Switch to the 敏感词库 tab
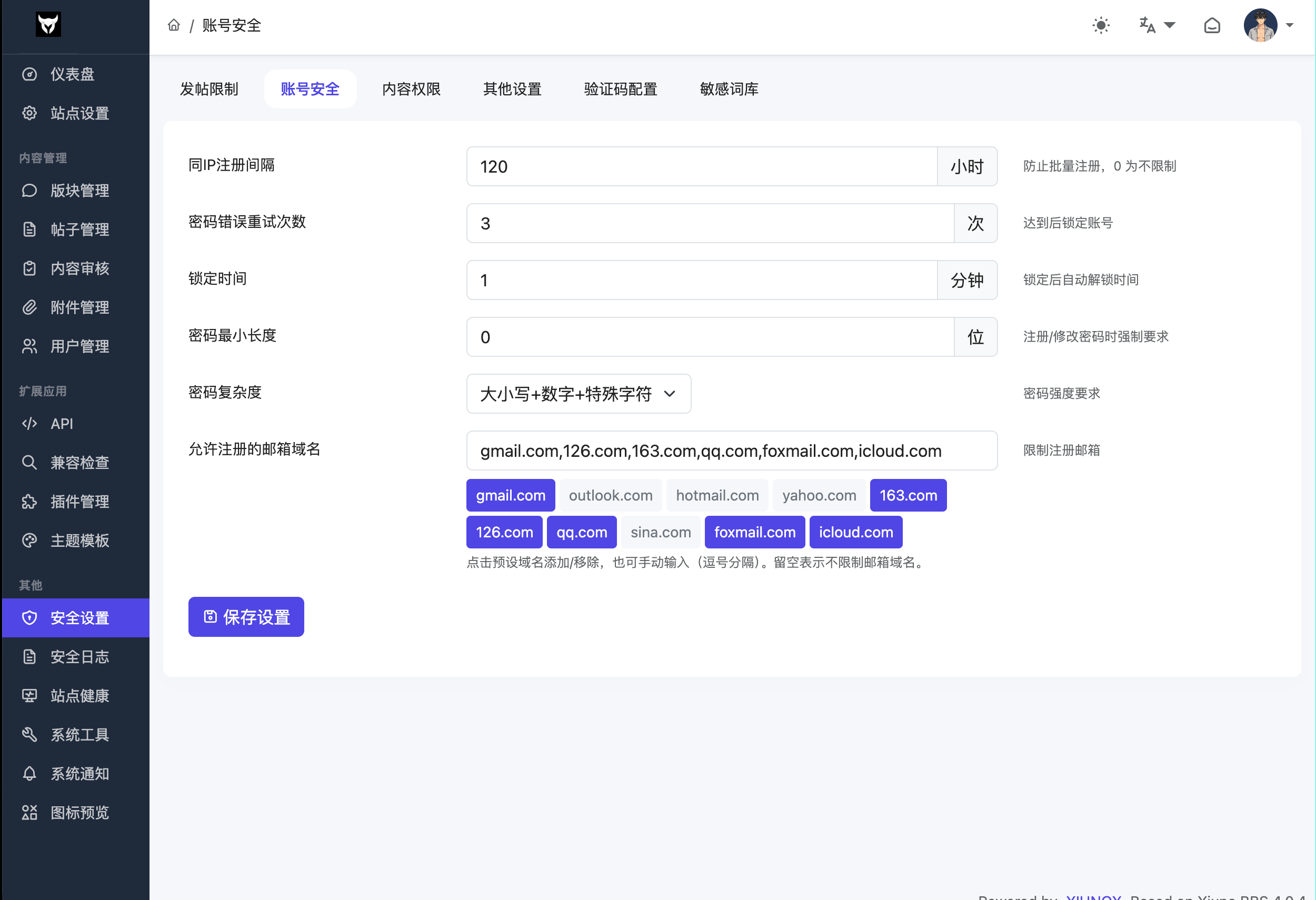This screenshot has width=1316, height=900. [x=730, y=89]
